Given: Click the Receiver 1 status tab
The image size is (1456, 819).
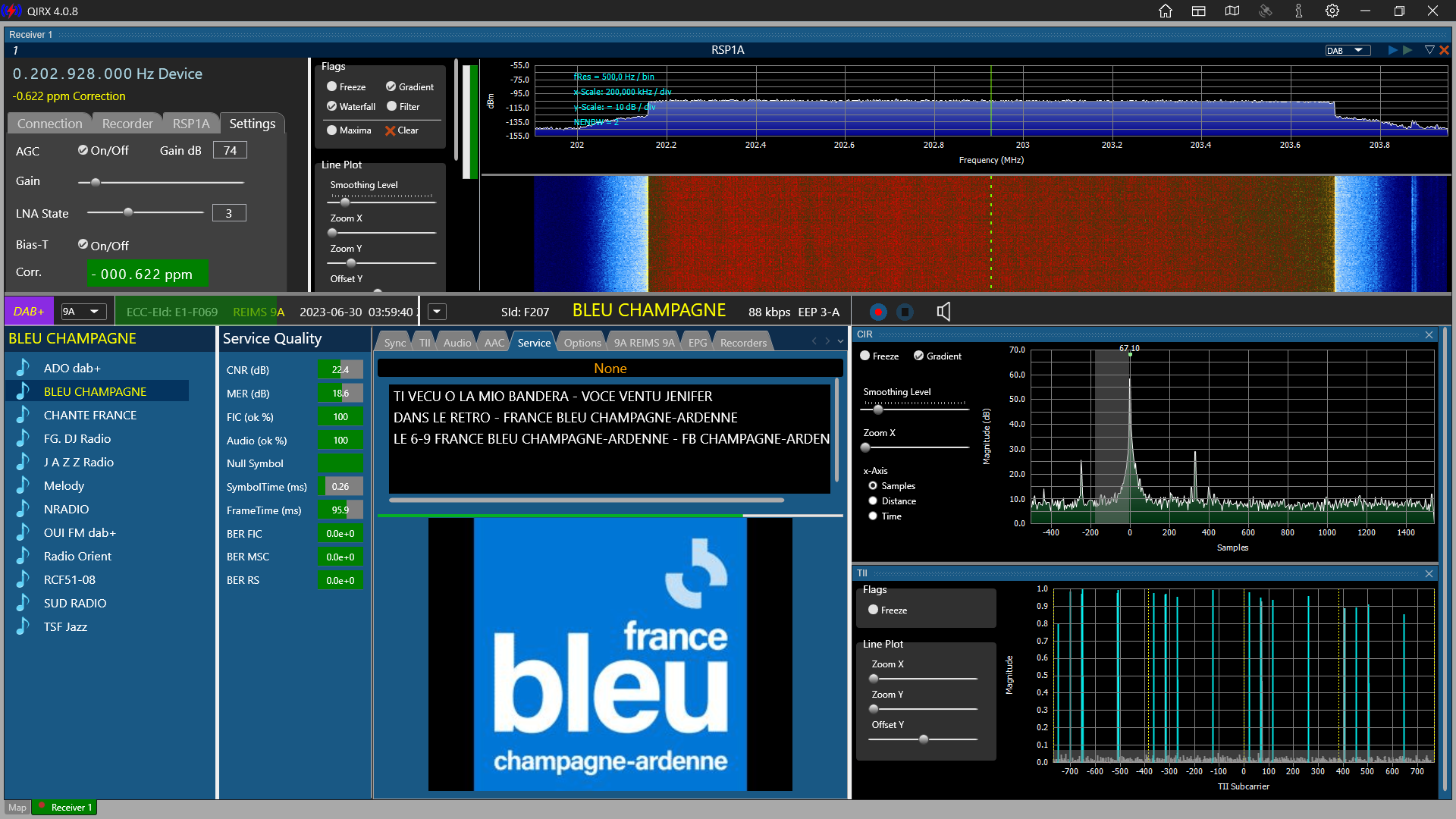Looking at the screenshot, I should (x=65, y=808).
